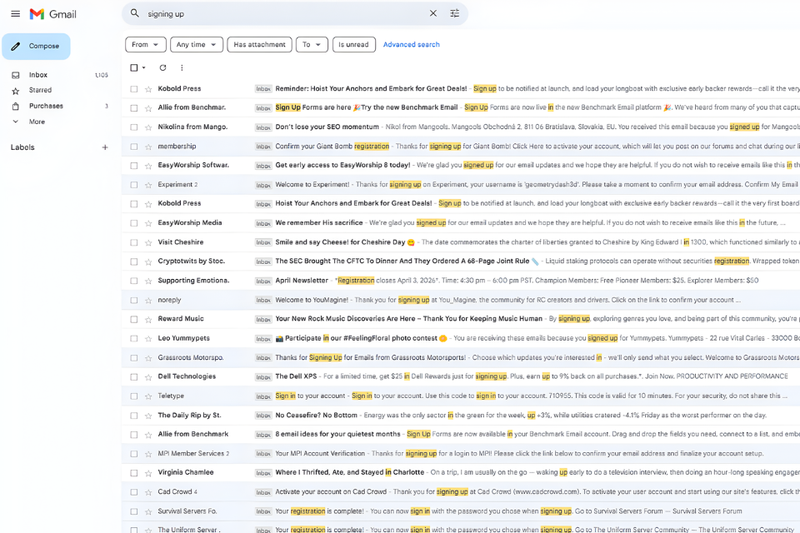800x533 pixels.
Task: Open the To filter dropdown
Action: (x=311, y=44)
